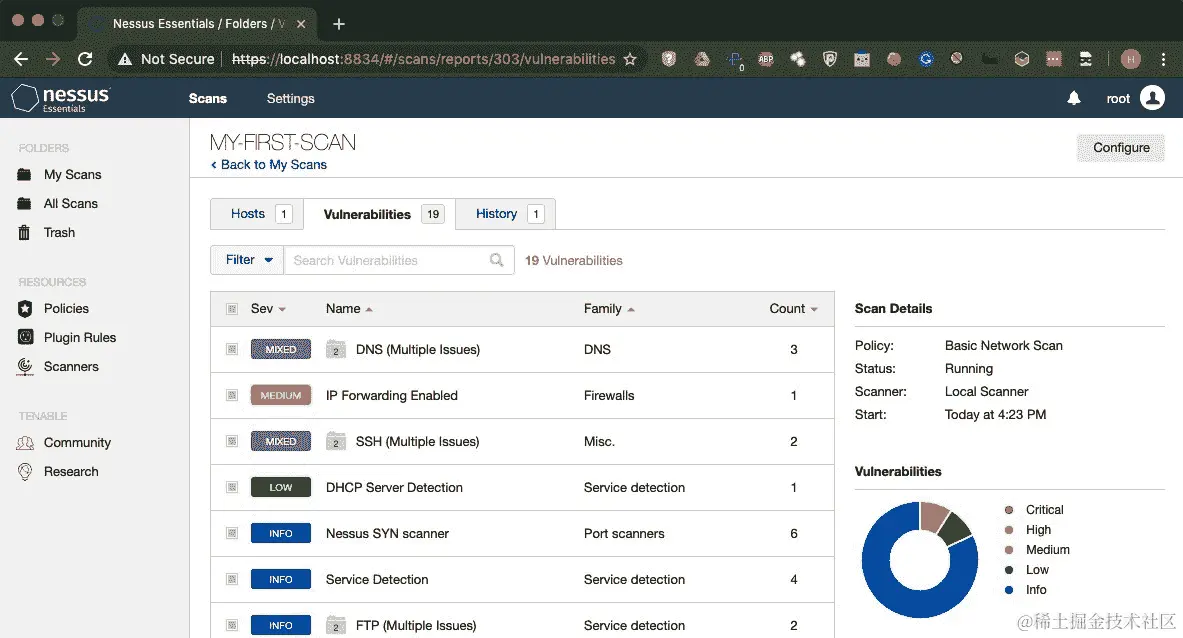1183x638 pixels.
Task: Open the Filter dropdown
Action: click(247, 259)
